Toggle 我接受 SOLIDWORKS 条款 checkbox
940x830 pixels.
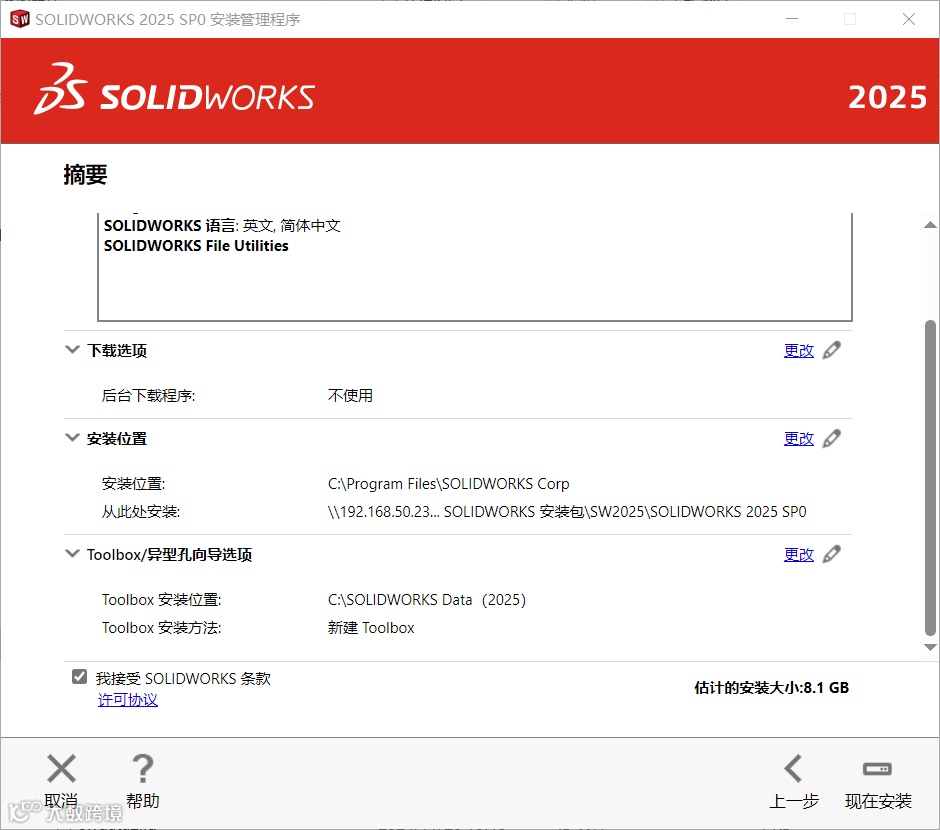click(x=79, y=677)
